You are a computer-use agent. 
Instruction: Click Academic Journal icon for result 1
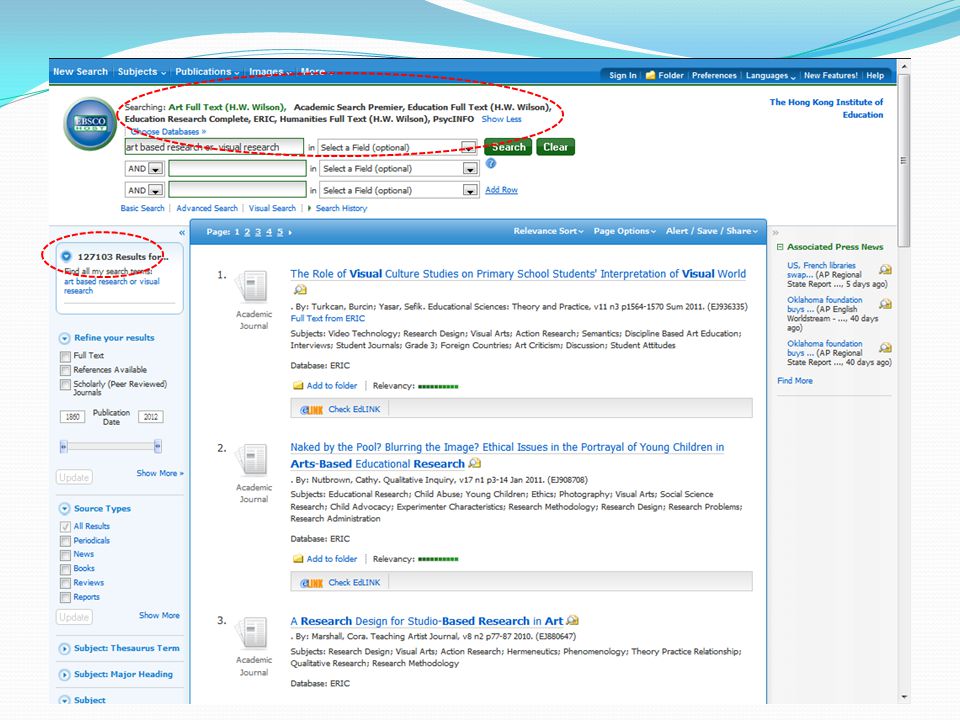253,287
